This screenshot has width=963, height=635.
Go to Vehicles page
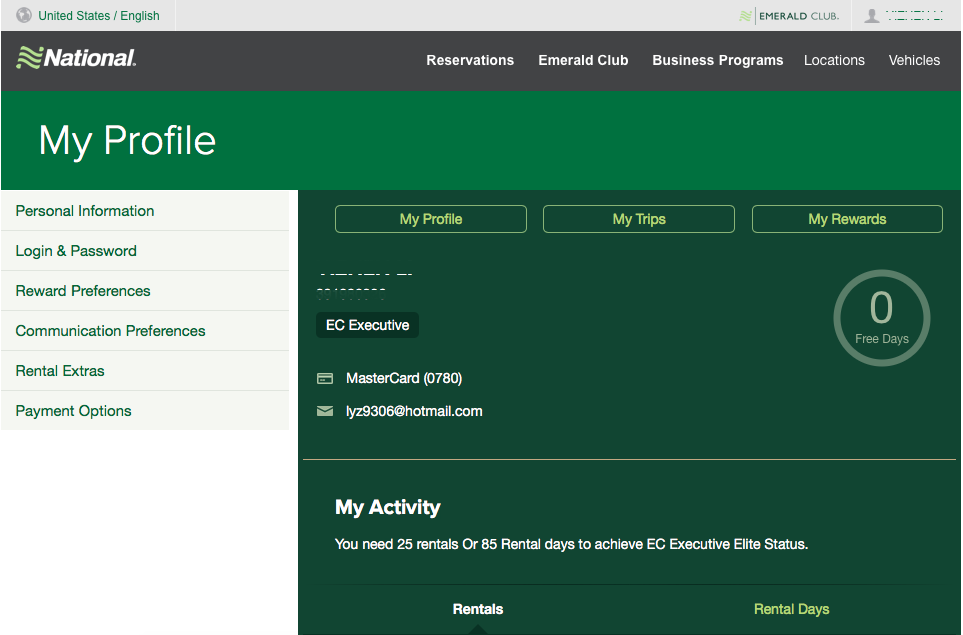(914, 60)
